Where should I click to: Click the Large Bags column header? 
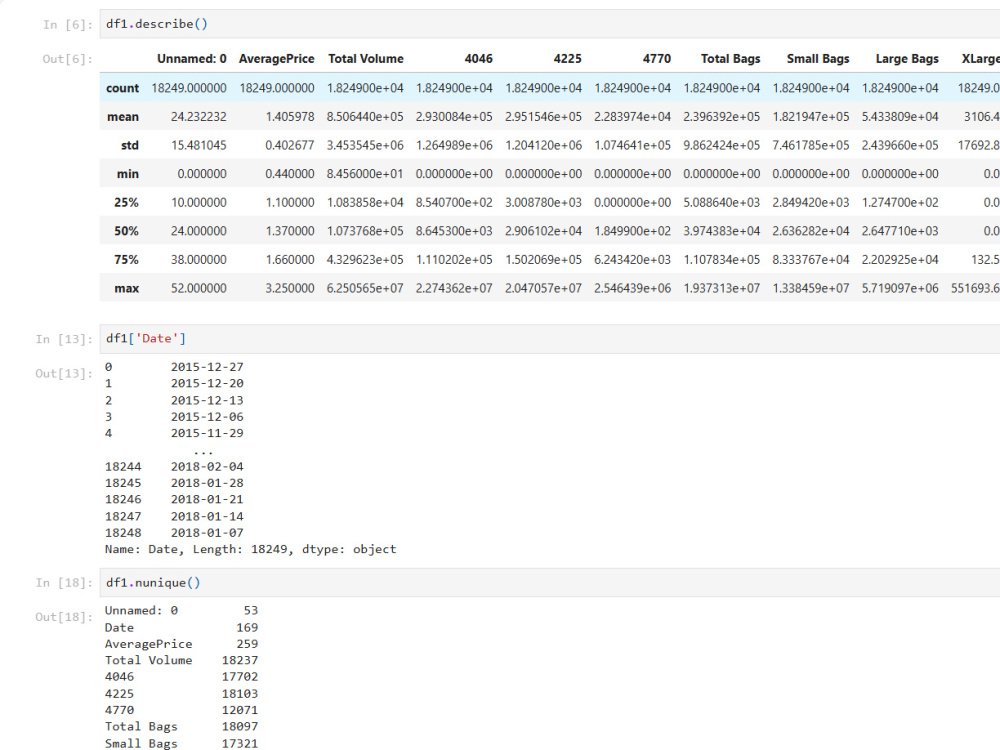pos(907,59)
